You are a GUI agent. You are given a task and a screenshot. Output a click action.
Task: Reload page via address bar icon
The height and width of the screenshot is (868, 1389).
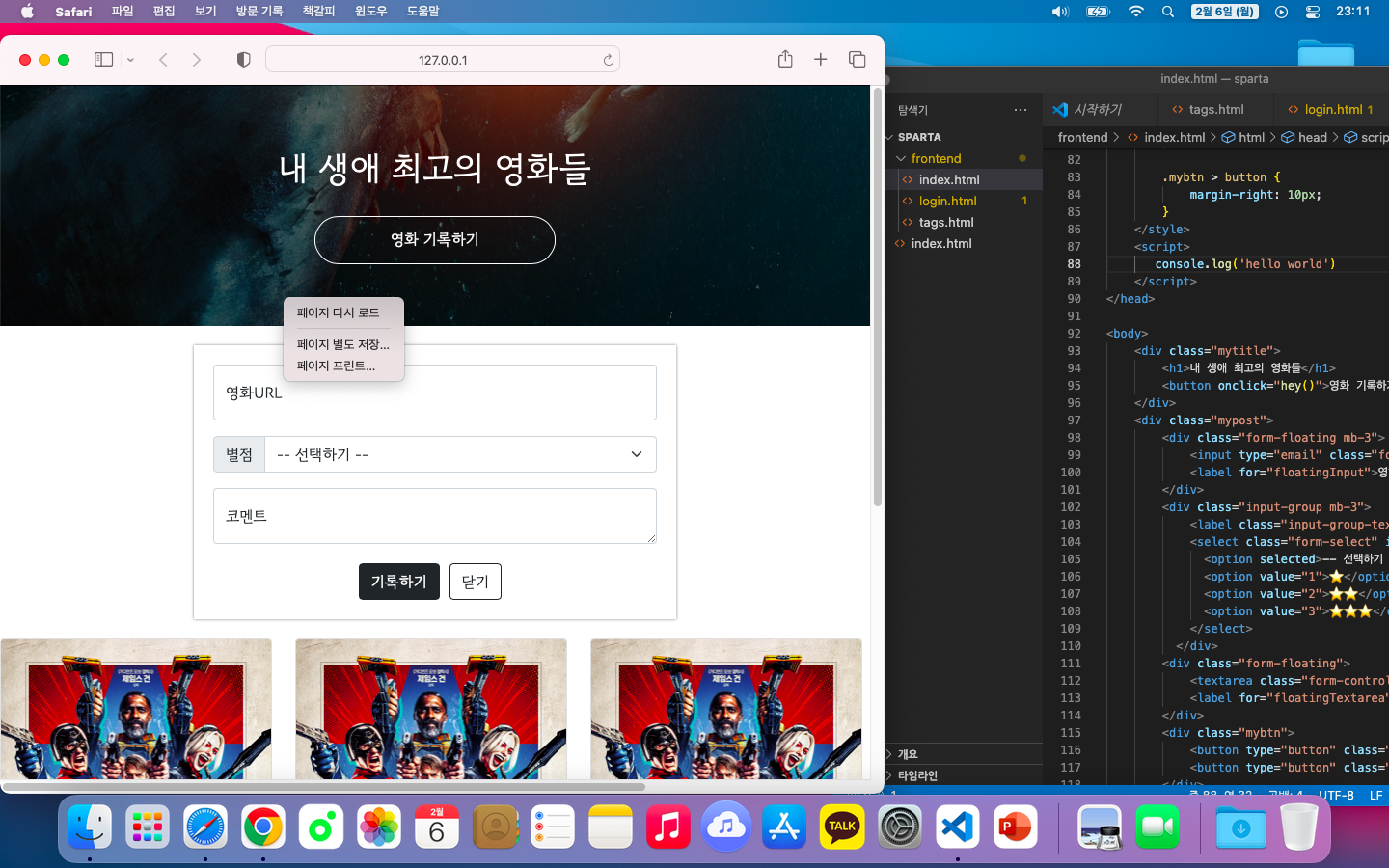608,60
